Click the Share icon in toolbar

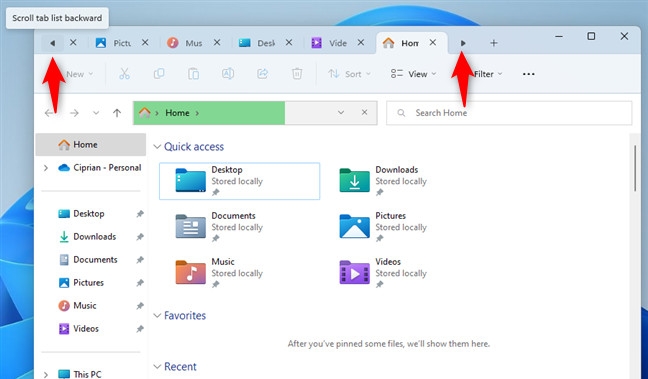tap(262, 74)
